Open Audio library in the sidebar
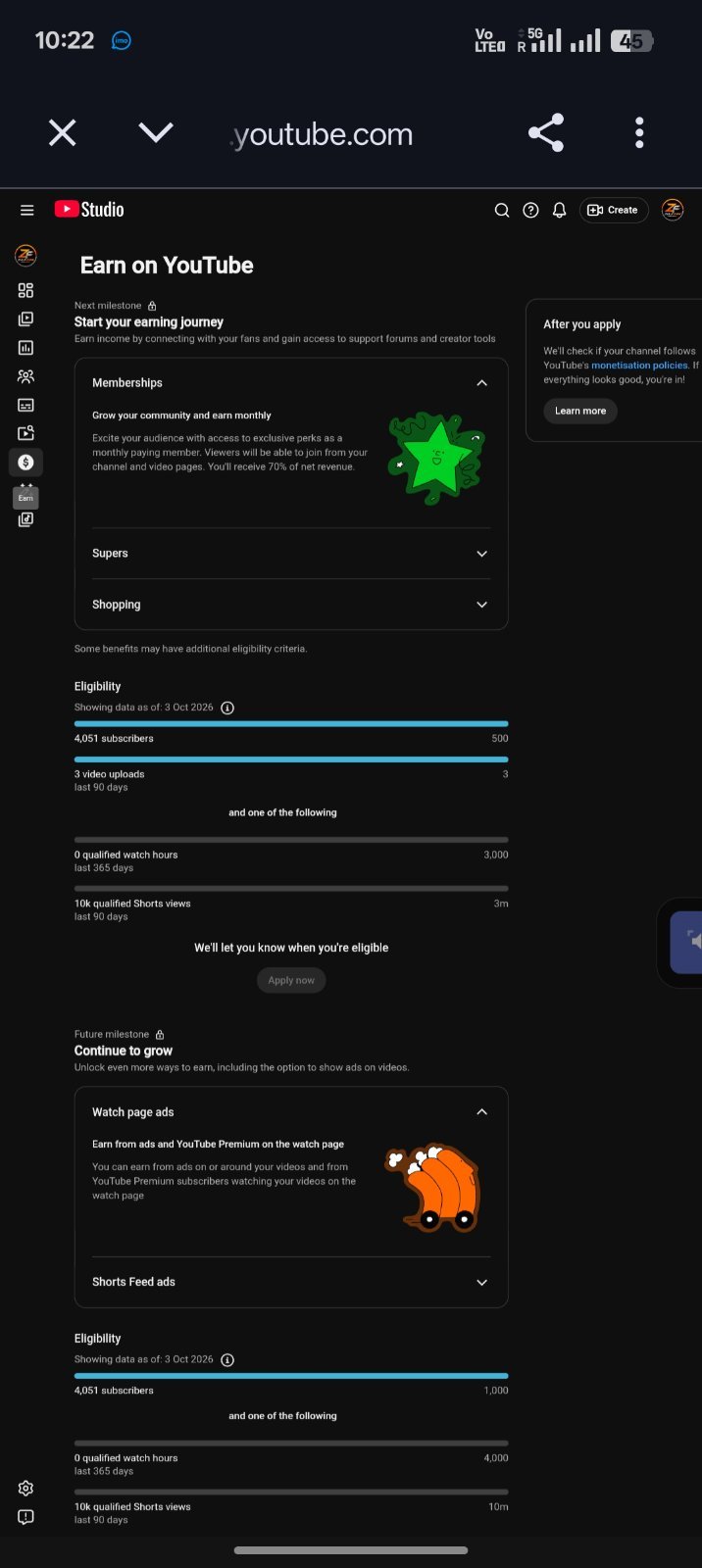 [x=25, y=519]
